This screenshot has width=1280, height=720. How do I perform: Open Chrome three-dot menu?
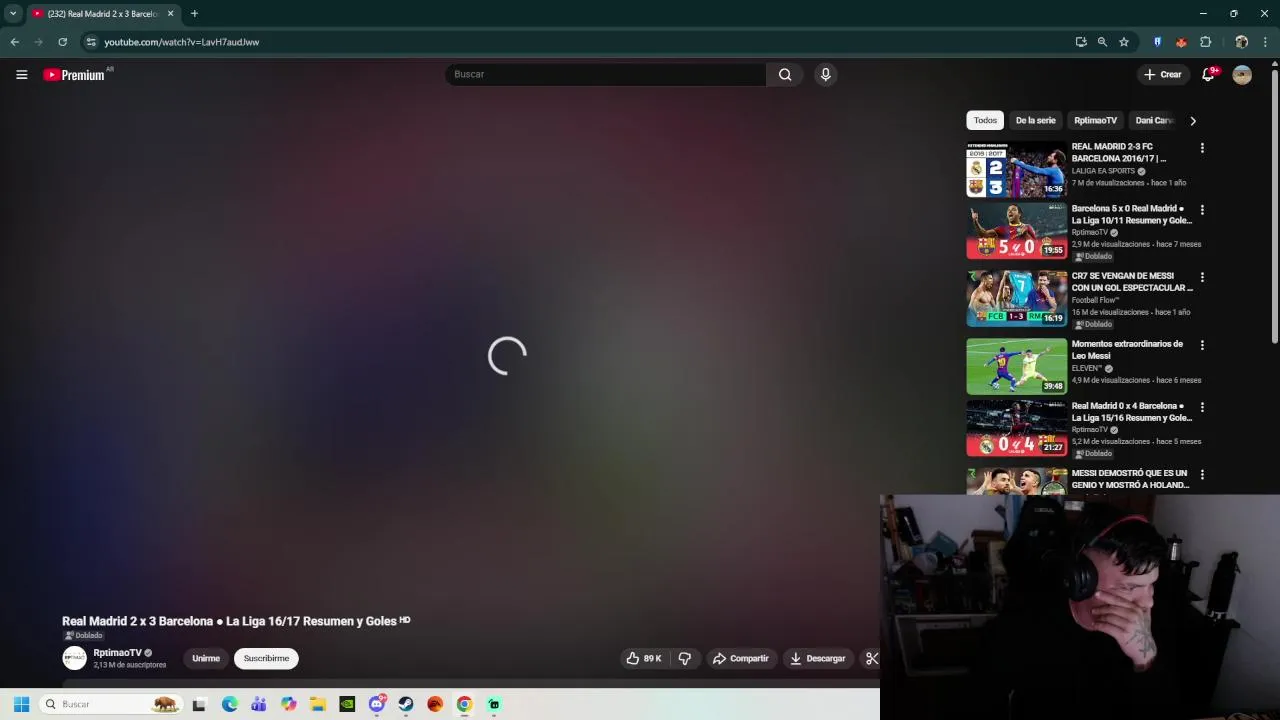1266,42
